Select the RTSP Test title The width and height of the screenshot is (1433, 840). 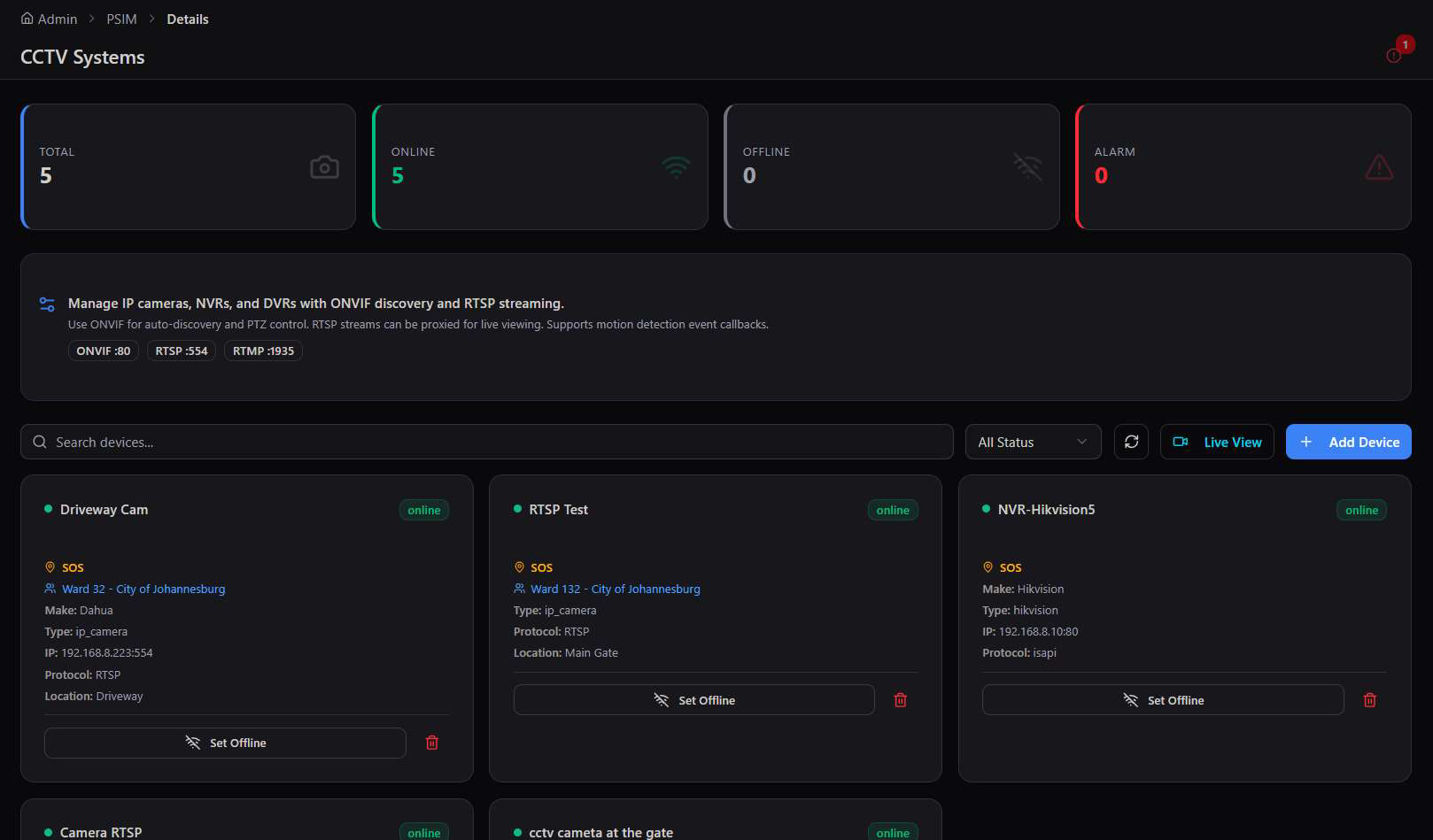[559, 509]
